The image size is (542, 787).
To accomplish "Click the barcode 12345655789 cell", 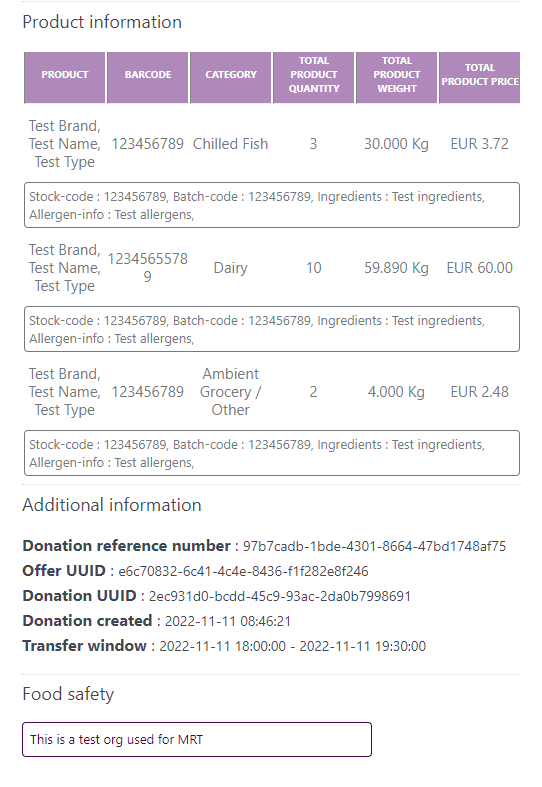I will [x=148, y=268].
